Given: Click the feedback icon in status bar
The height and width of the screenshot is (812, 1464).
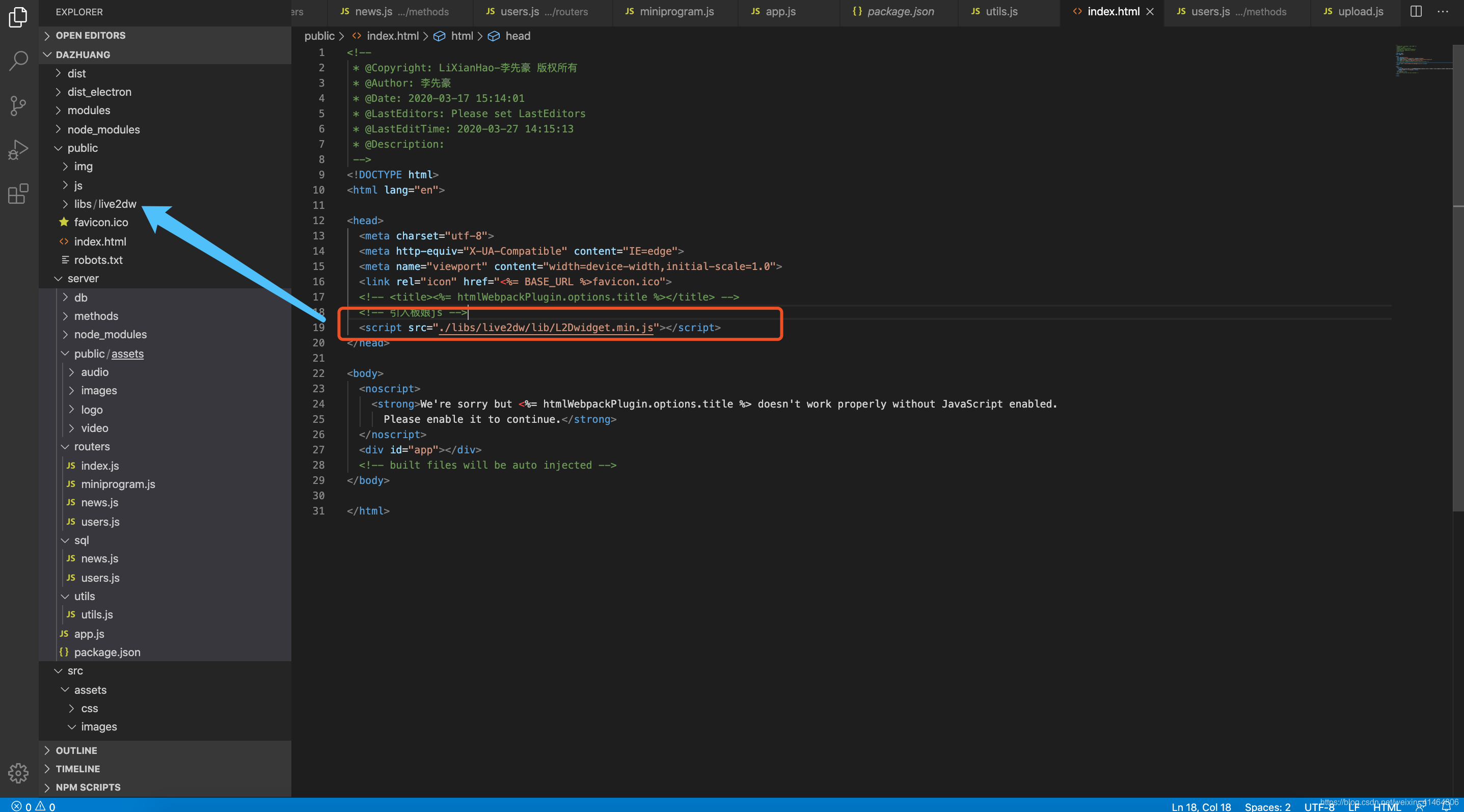Looking at the screenshot, I should 1420,806.
